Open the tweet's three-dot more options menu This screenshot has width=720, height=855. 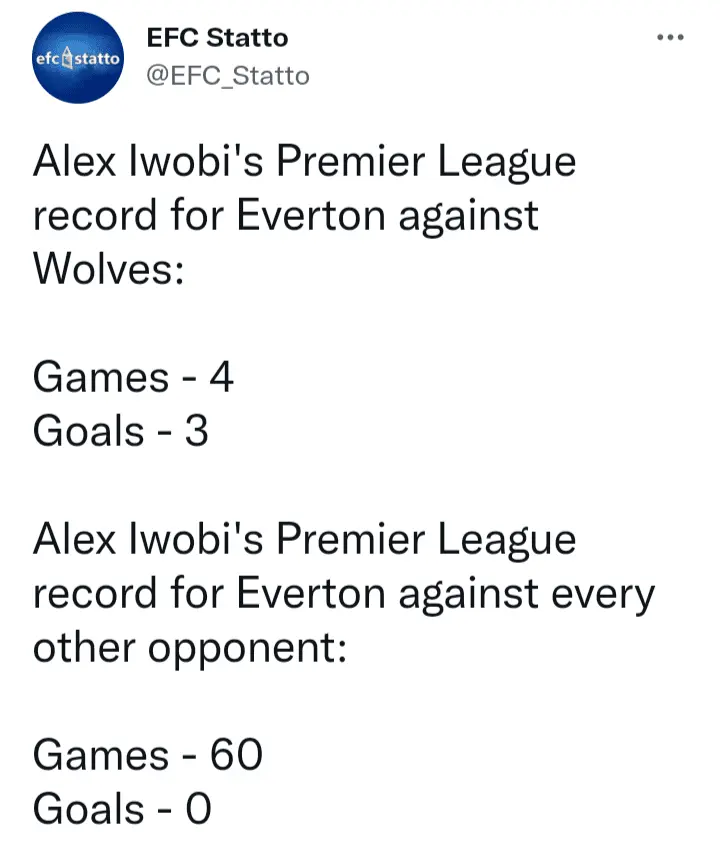670,38
